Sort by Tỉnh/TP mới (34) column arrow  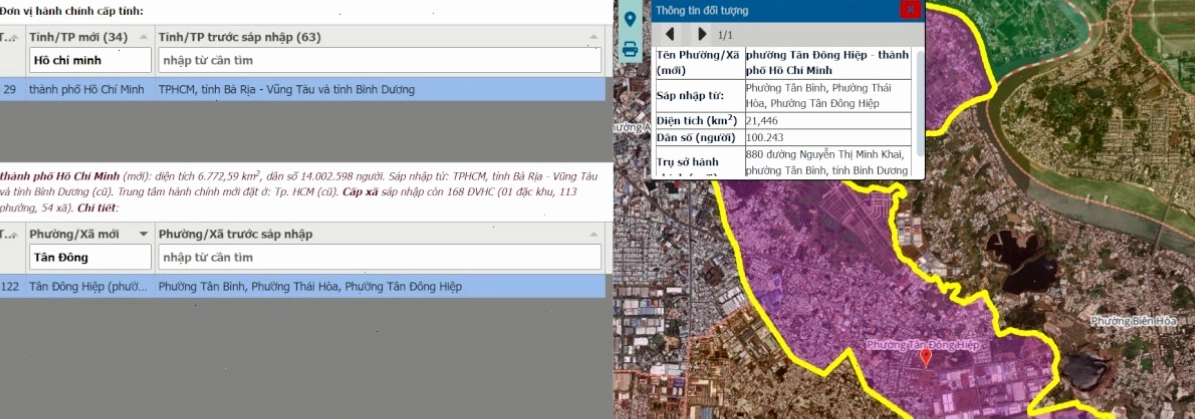[x=143, y=37]
